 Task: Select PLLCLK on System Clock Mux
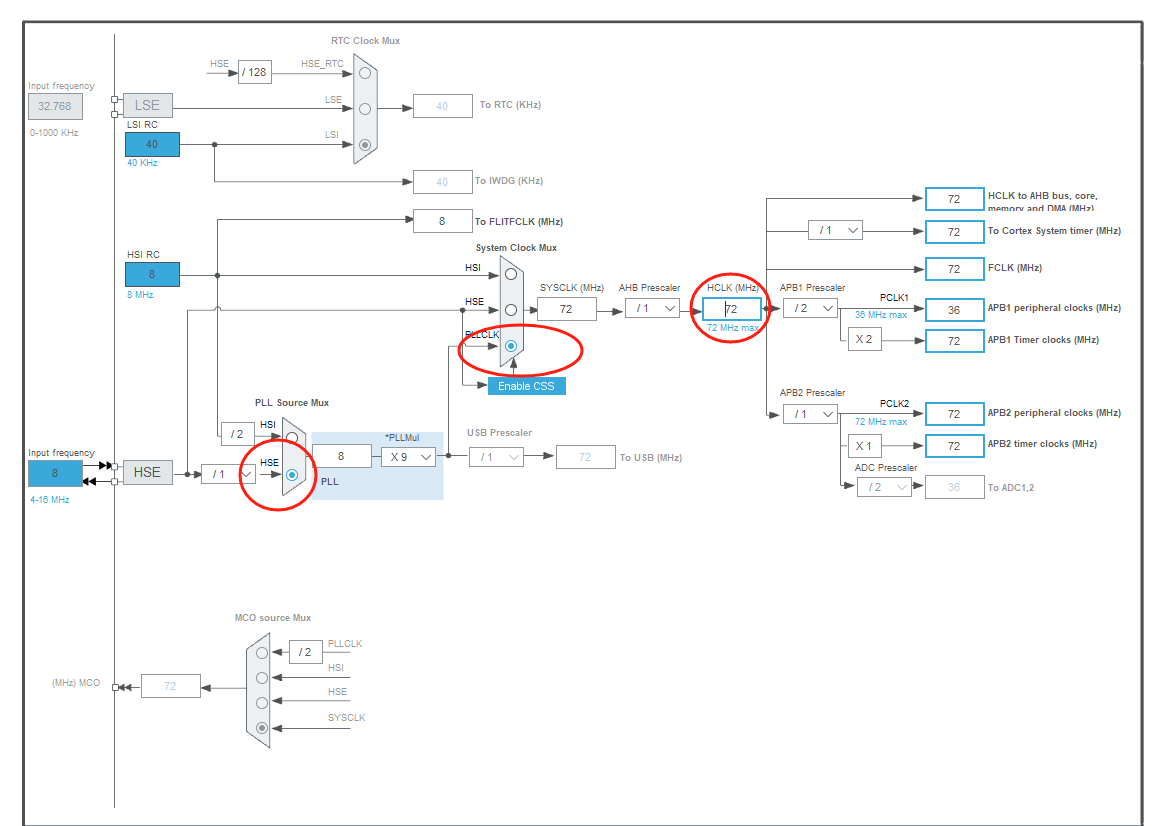point(511,346)
